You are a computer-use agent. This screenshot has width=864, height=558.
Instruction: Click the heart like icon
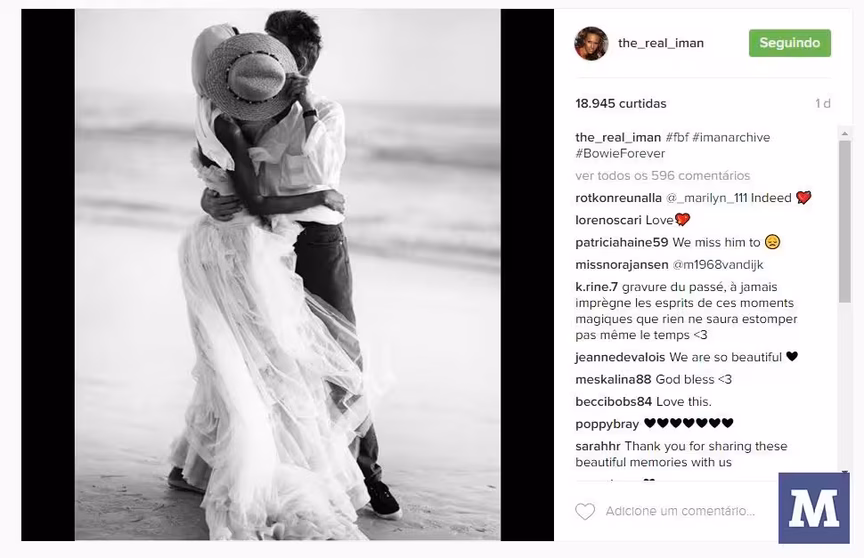(585, 511)
